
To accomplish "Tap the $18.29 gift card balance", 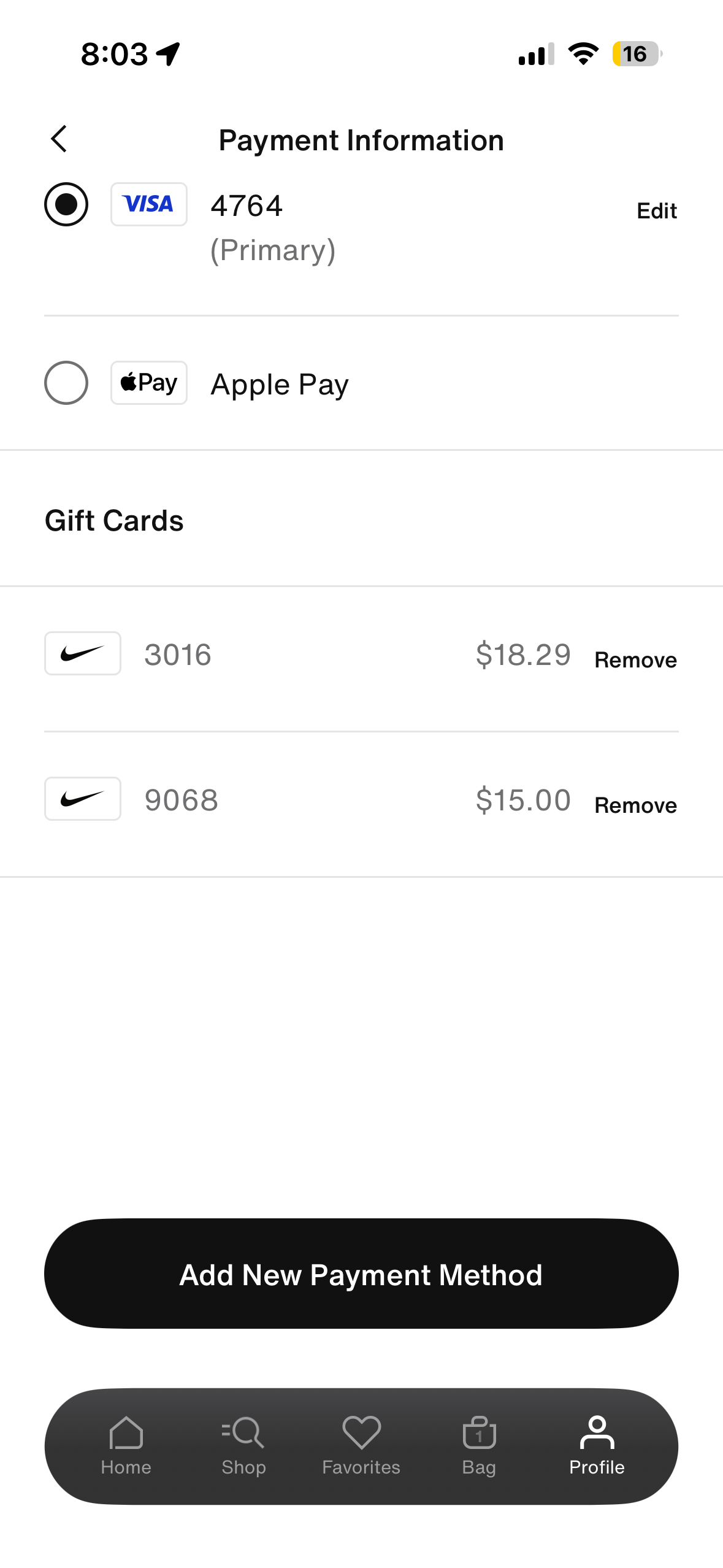I will [x=523, y=655].
